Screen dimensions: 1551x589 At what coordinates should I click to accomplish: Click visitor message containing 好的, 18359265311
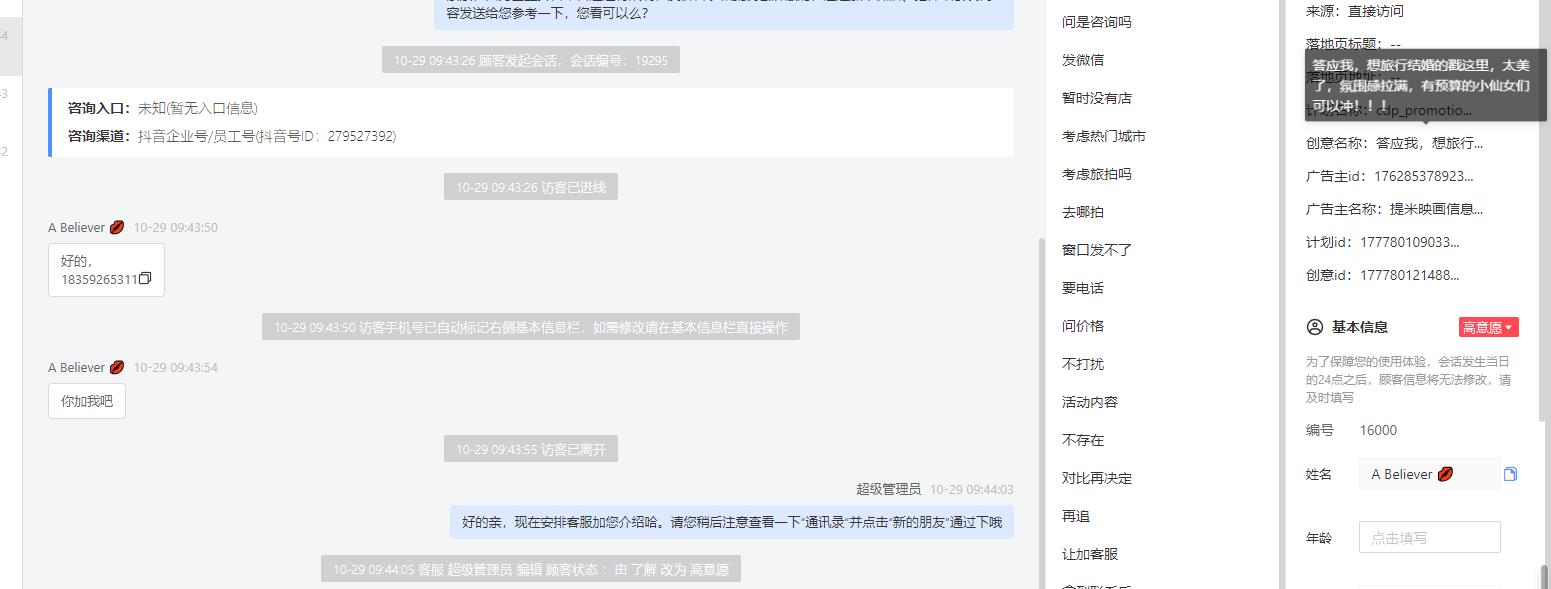pyautogui.click(x=106, y=270)
